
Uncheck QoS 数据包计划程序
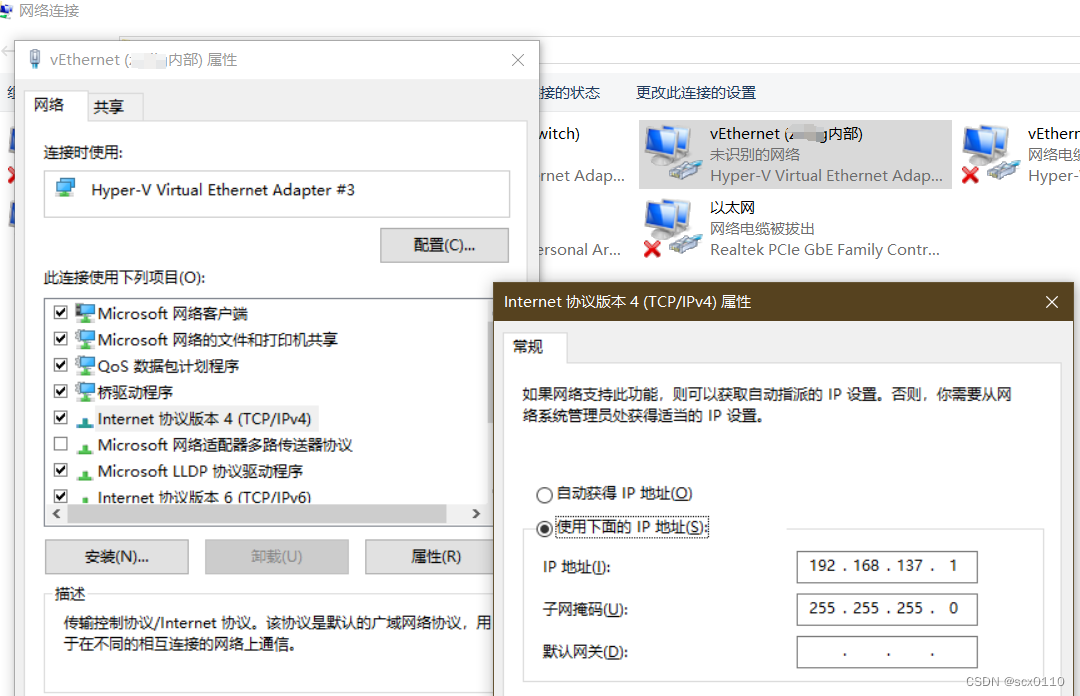(x=60, y=365)
